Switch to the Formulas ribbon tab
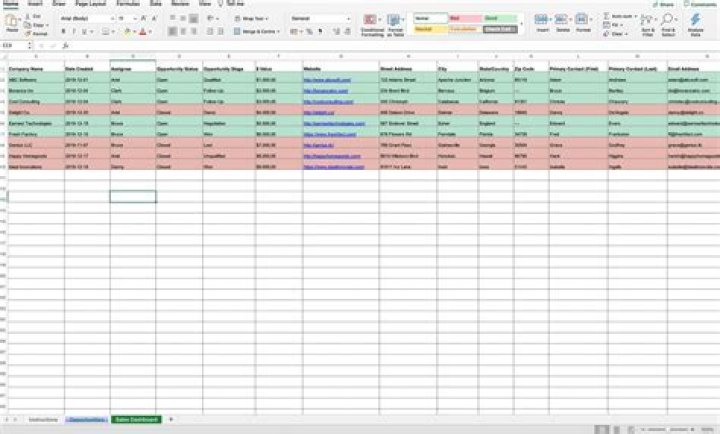The image size is (720, 434). click(x=128, y=4)
